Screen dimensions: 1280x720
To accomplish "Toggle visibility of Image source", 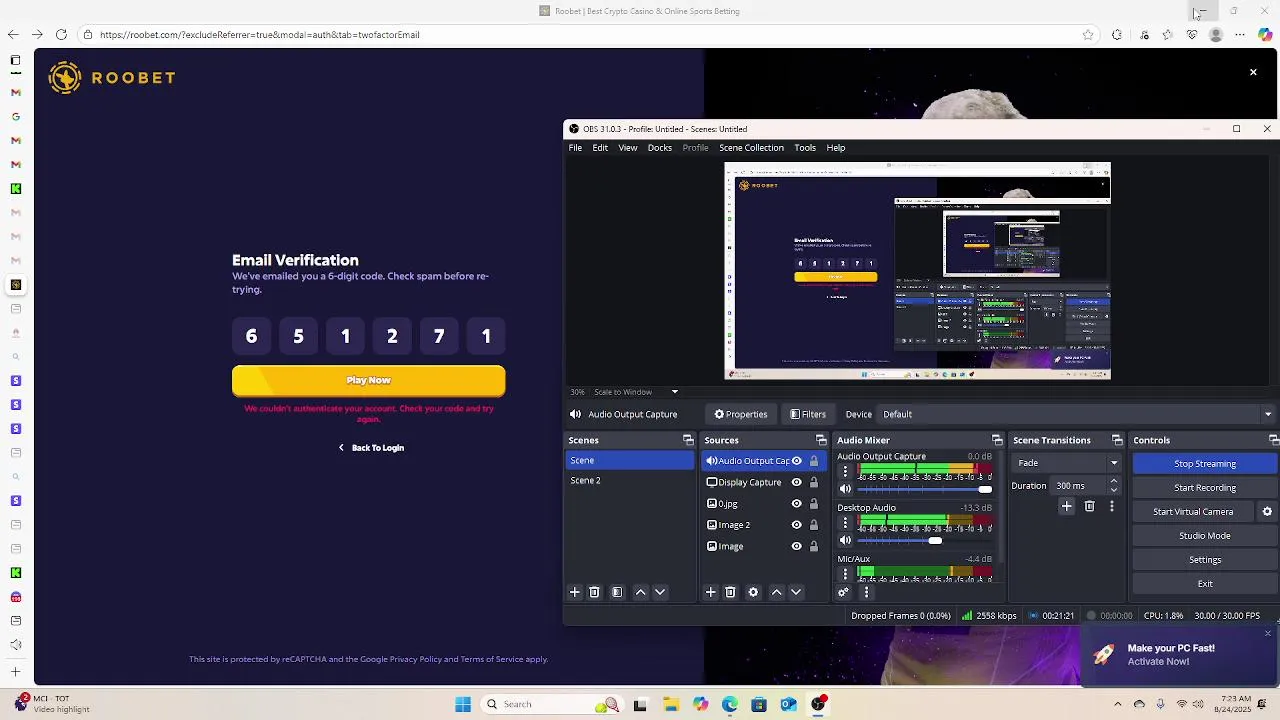I will point(797,546).
